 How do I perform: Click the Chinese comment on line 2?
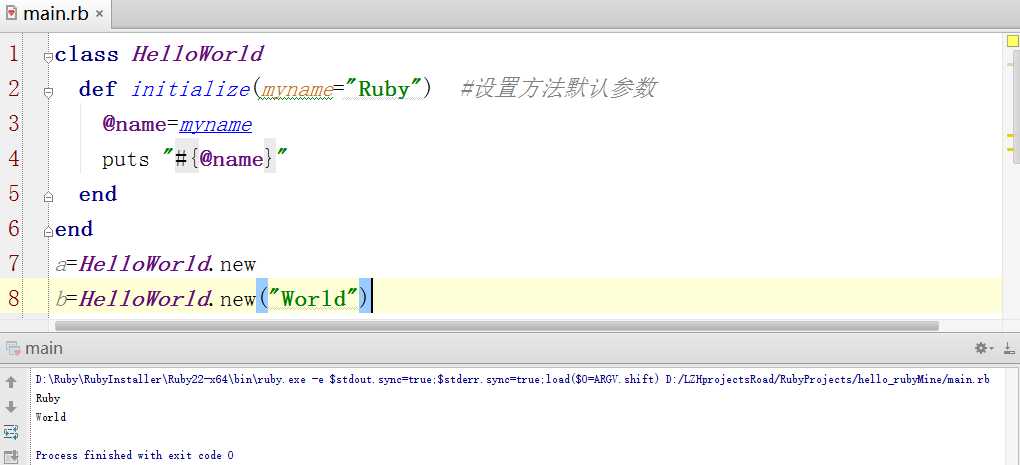[x=558, y=88]
